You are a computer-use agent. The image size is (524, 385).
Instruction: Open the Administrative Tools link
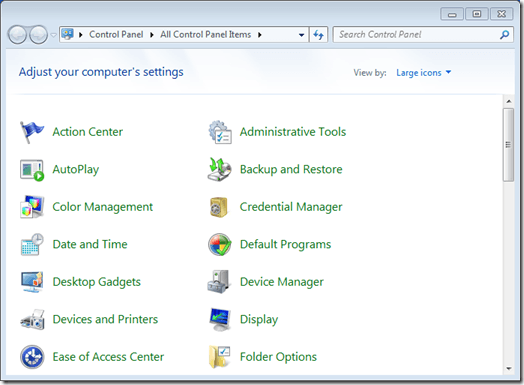[x=293, y=132]
